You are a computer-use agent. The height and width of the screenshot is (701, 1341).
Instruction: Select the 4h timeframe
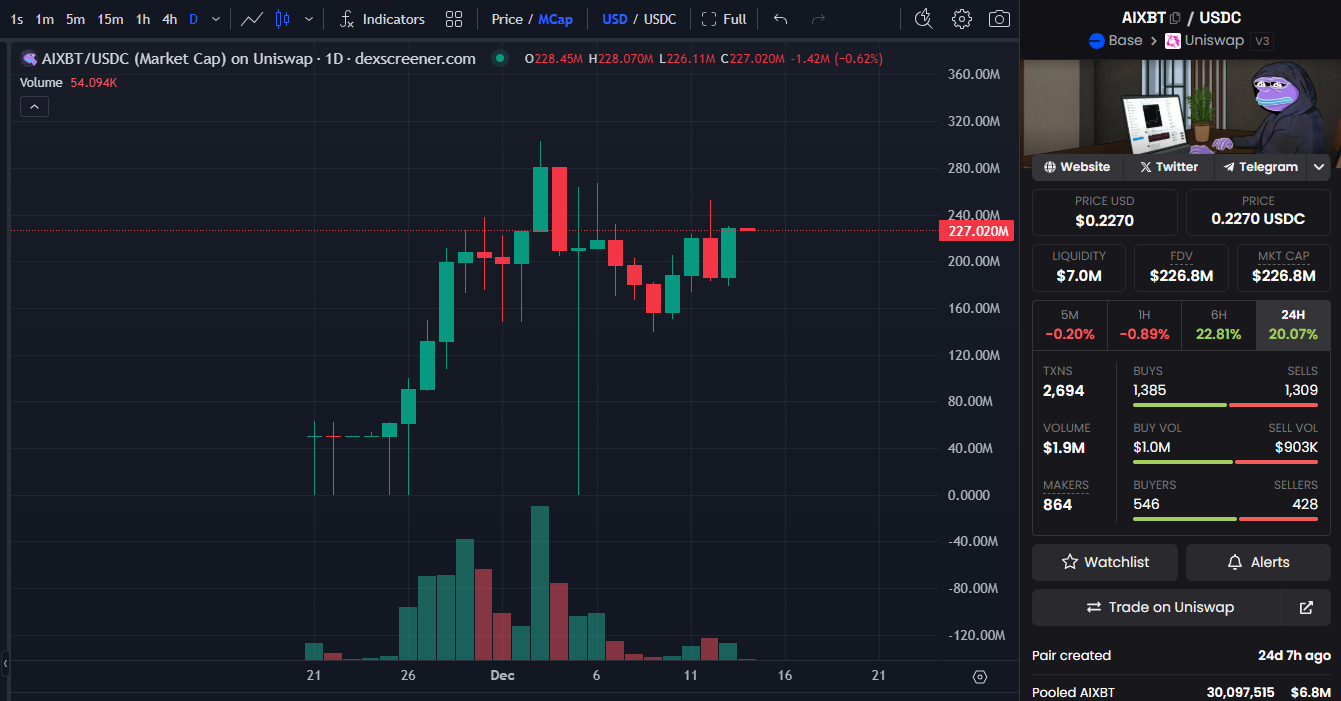click(170, 19)
